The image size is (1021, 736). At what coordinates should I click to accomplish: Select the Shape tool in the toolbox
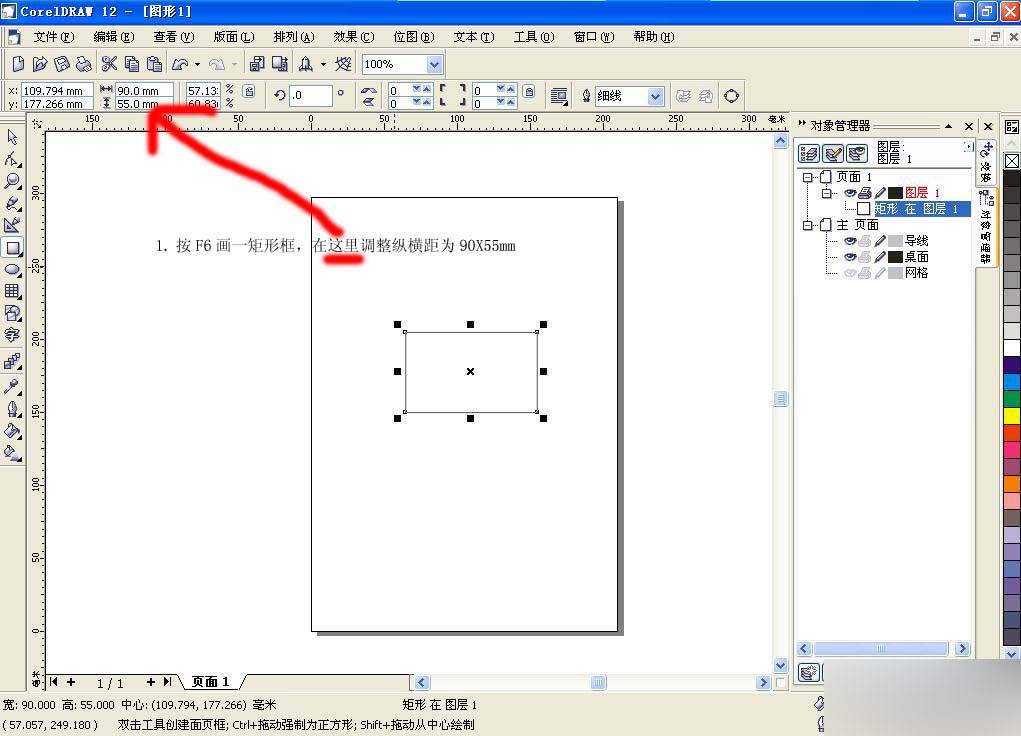click(12, 159)
